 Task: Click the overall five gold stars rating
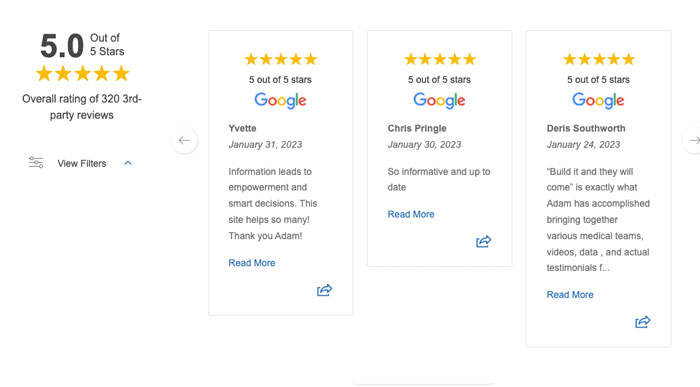[83, 74]
